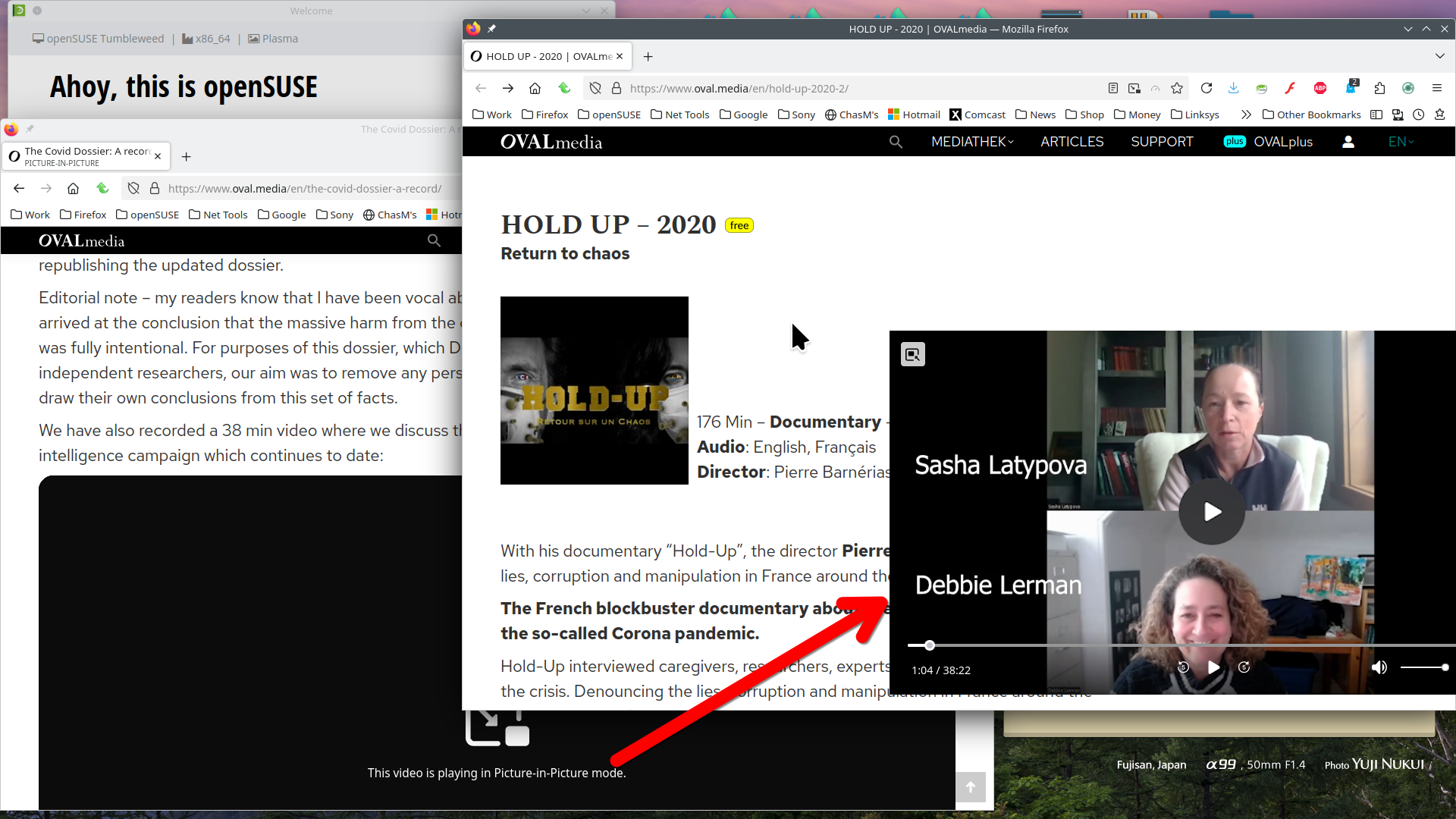Search OVALmedia site with magnifier icon
1456x819 pixels.
(x=896, y=142)
